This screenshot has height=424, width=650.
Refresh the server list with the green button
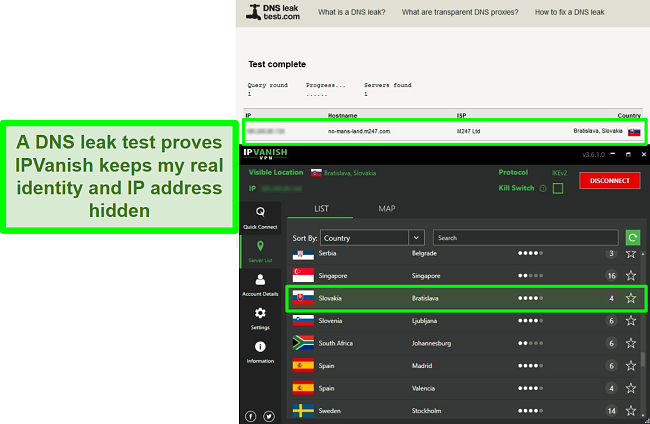coord(633,238)
